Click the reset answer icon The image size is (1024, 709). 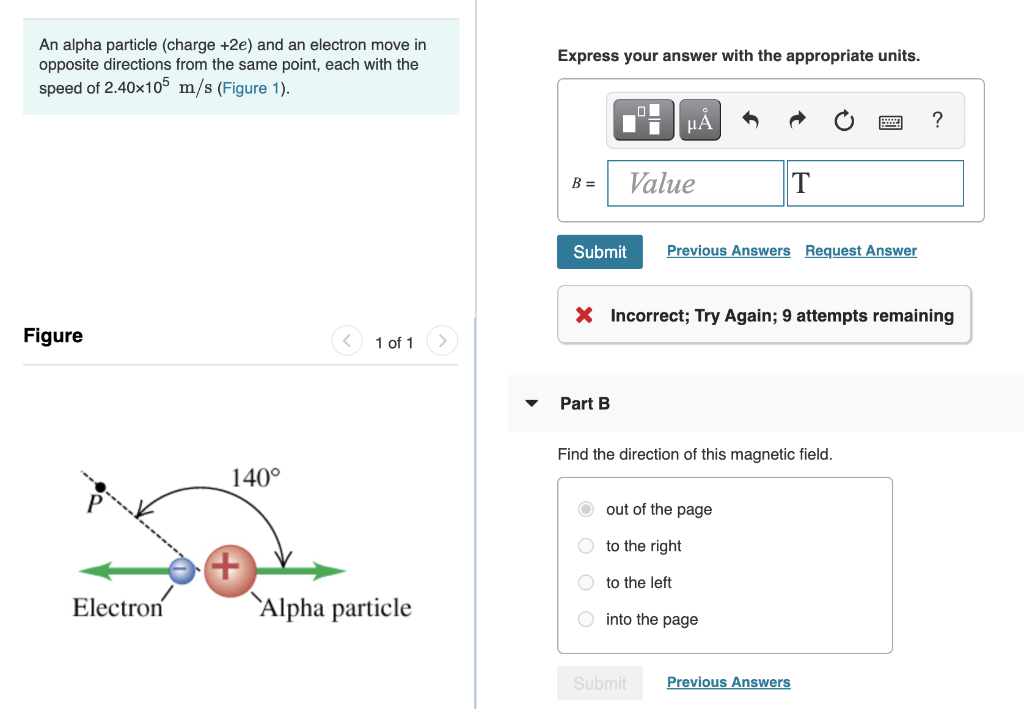coord(843,119)
